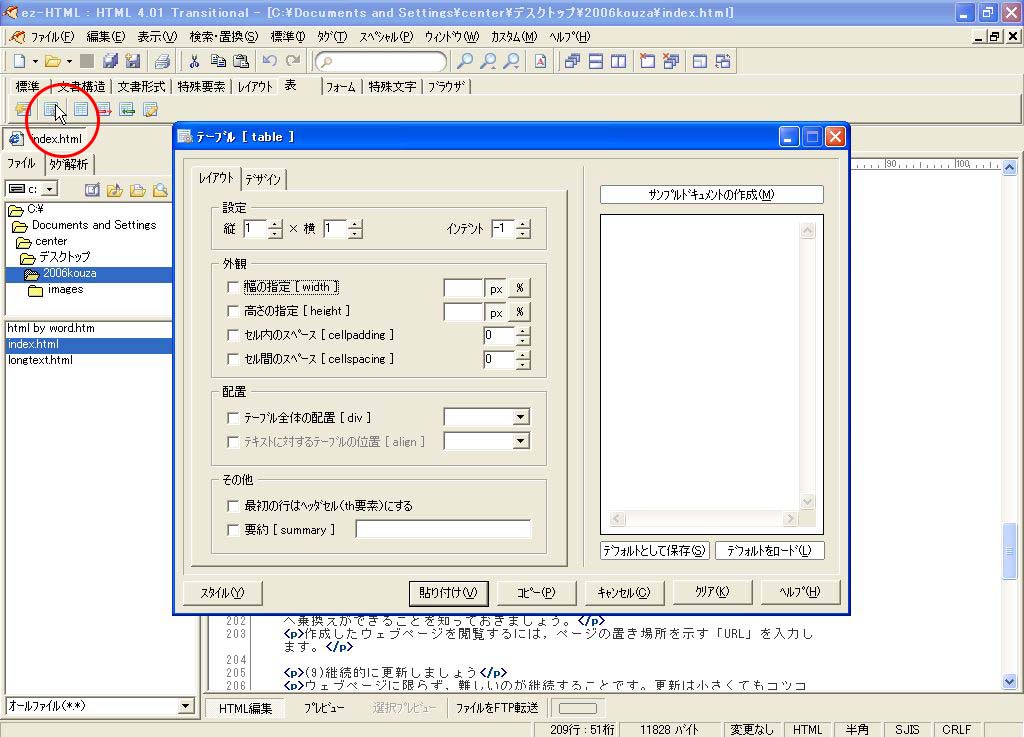Click the Open folder toolbar icon
This screenshot has width=1024, height=737.
tap(52, 61)
